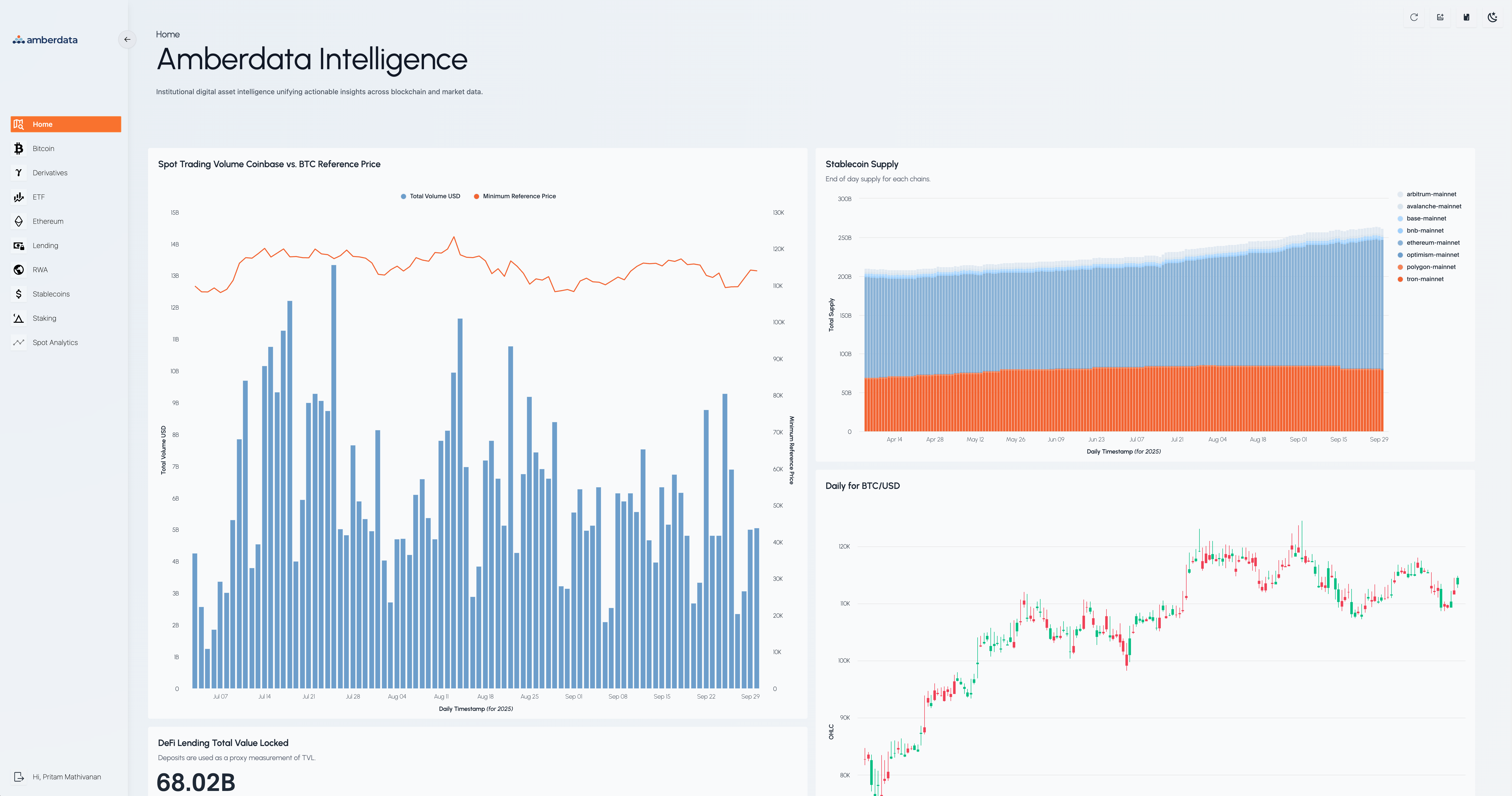1512x796 pixels.
Task: Click the amberdata logo
Action: point(45,40)
